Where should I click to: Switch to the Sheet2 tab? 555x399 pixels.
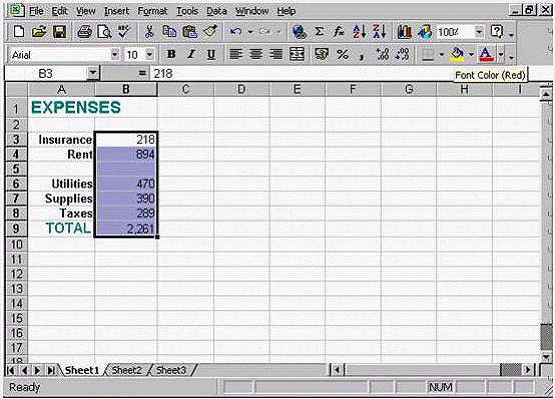pos(126,370)
